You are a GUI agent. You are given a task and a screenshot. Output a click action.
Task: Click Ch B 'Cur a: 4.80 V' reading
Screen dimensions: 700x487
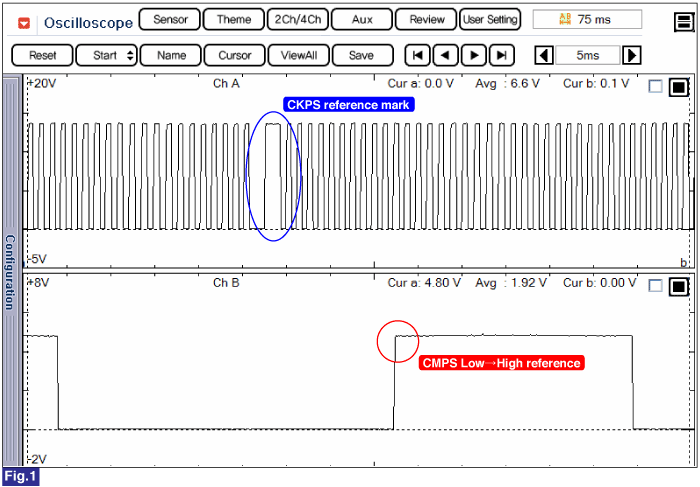coord(424,283)
